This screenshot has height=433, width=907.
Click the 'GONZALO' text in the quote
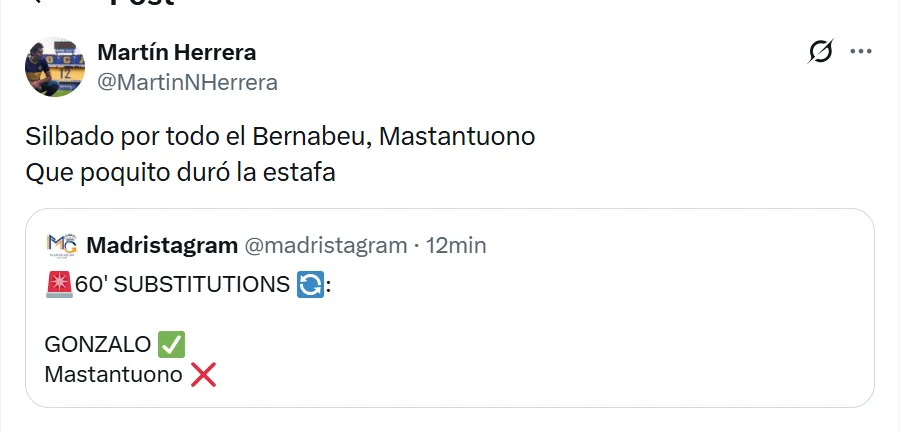[x=98, y=345]
